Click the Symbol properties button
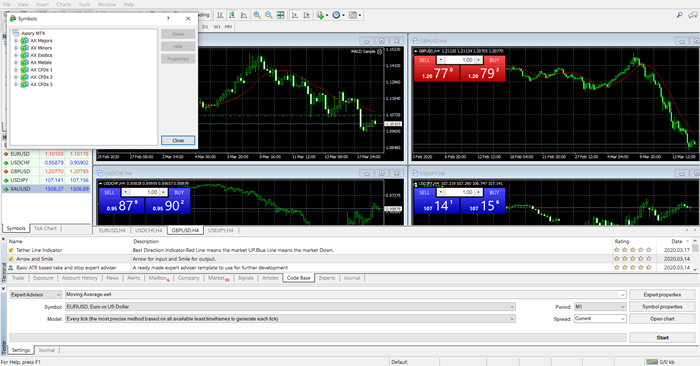Image resolution: width=700 pixels, height=366 pixels. [662, 307]
